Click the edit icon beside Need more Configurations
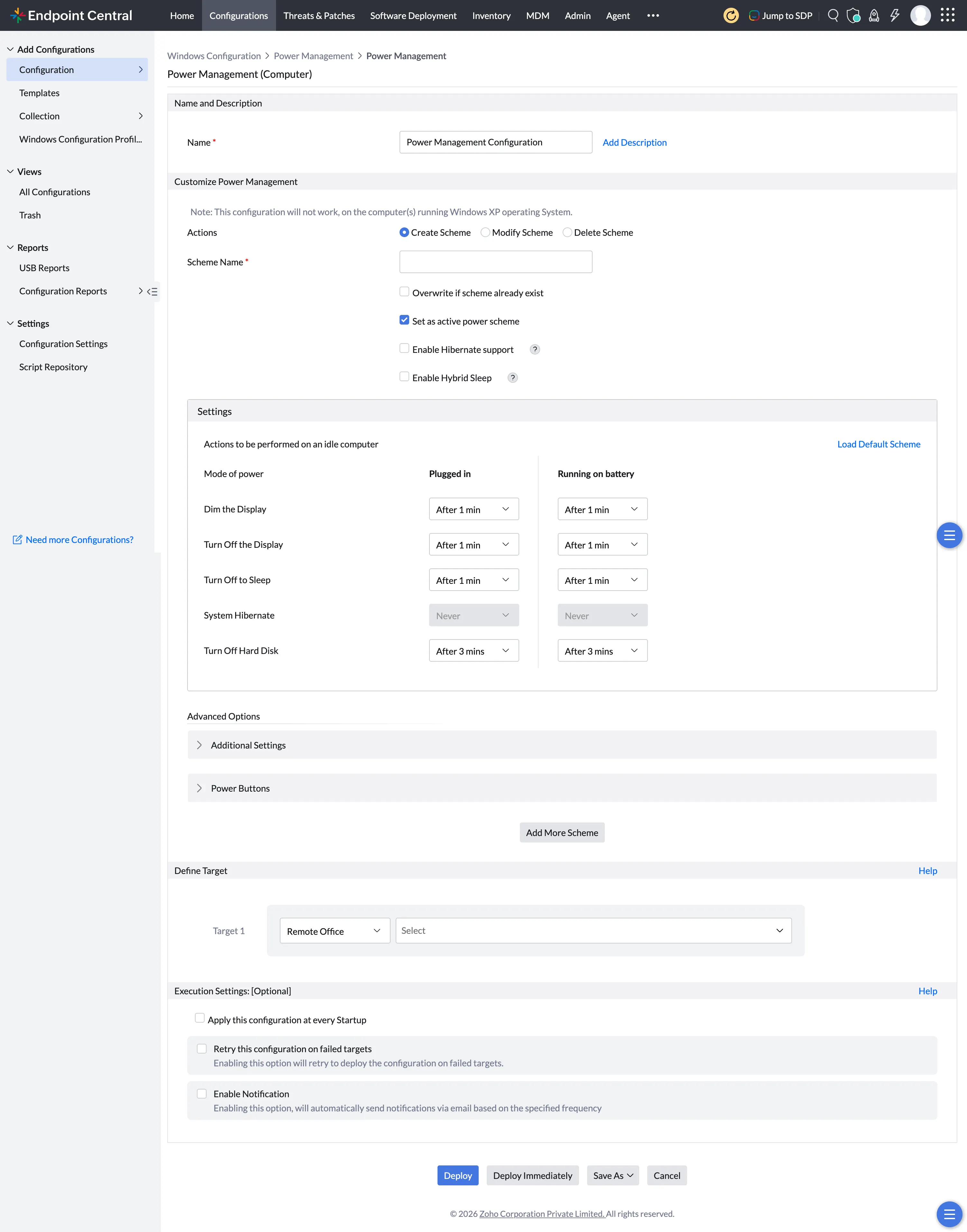967x1232 pixels. 18,539
